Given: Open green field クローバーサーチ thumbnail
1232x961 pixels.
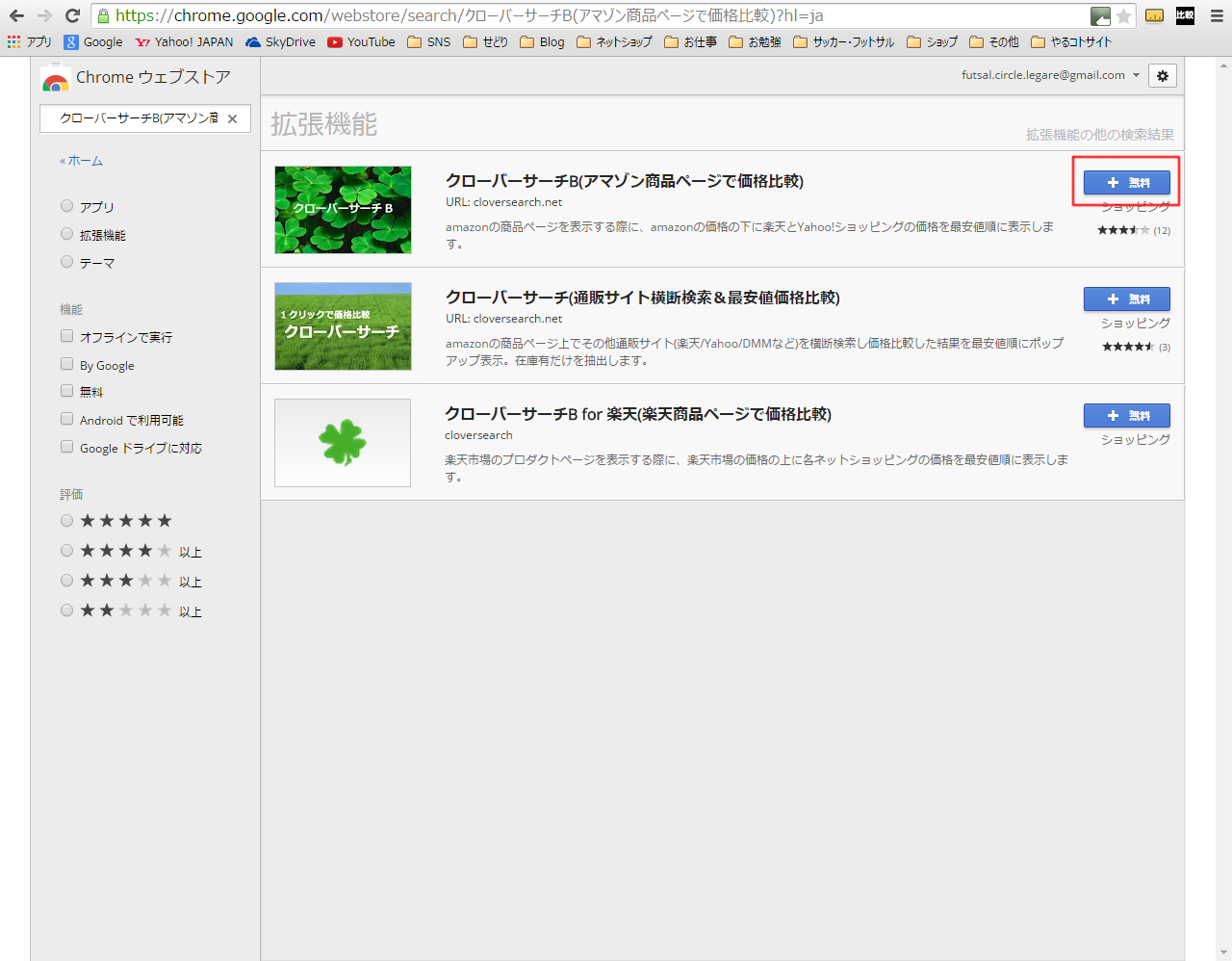Looking at the screenshot, I should point(343,326).
